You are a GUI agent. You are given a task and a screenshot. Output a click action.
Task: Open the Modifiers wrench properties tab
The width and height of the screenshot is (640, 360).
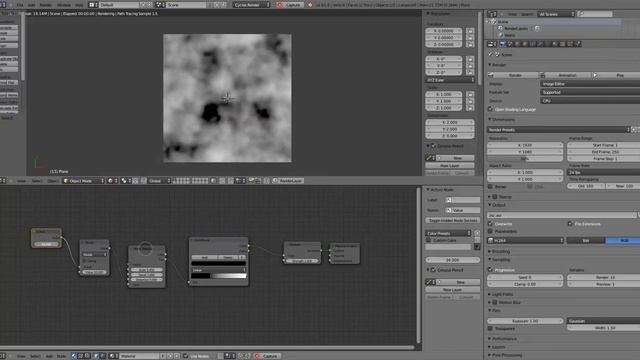(x=540, y=44)
